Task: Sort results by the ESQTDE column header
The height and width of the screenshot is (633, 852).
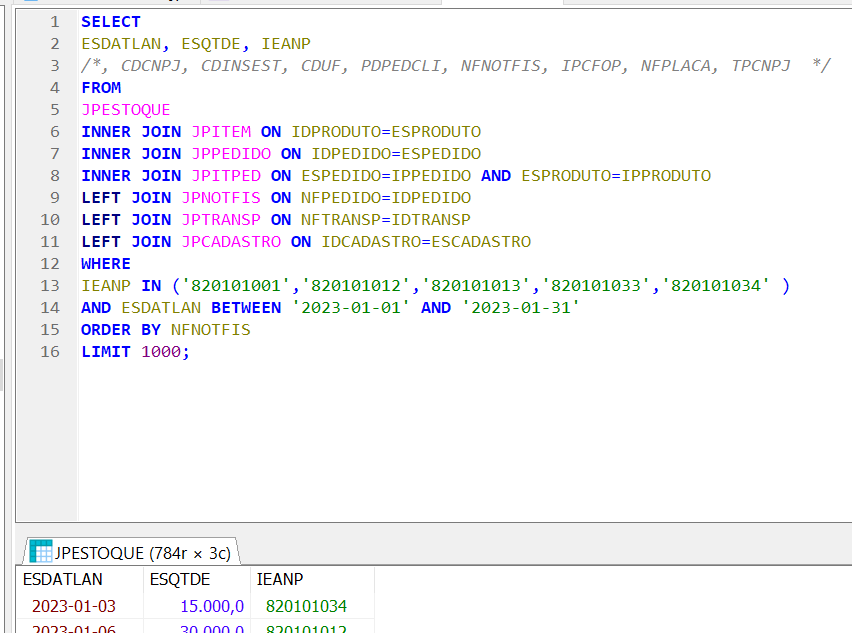Action: 180,579
